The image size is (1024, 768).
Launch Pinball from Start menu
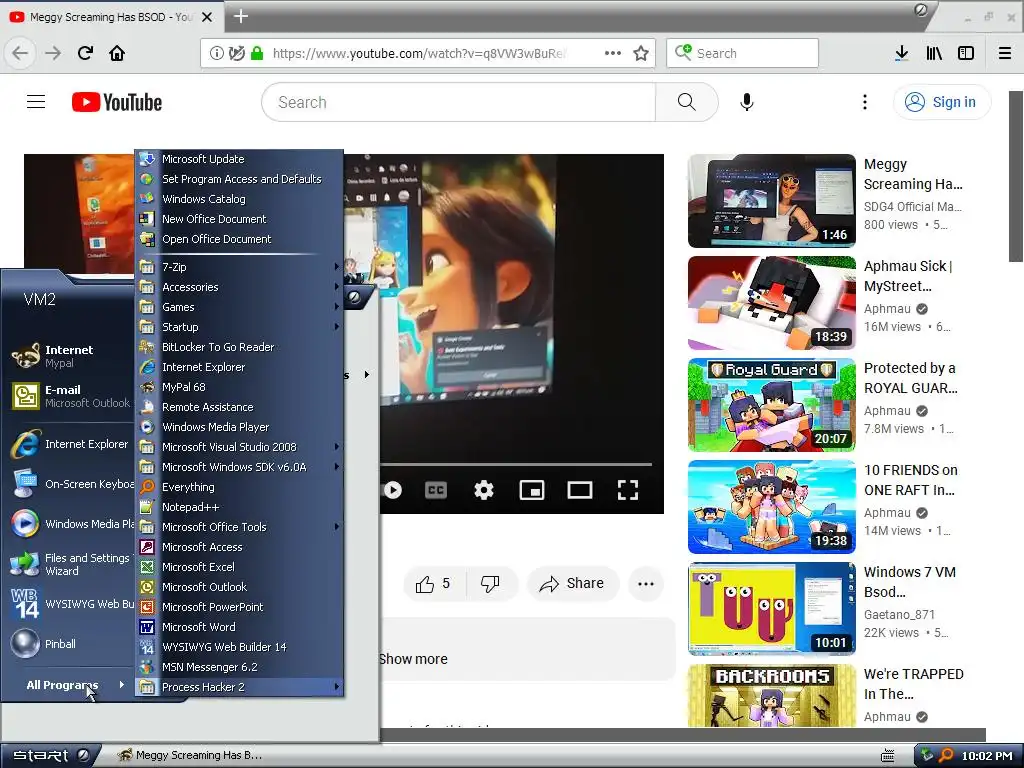coord(71,644)
